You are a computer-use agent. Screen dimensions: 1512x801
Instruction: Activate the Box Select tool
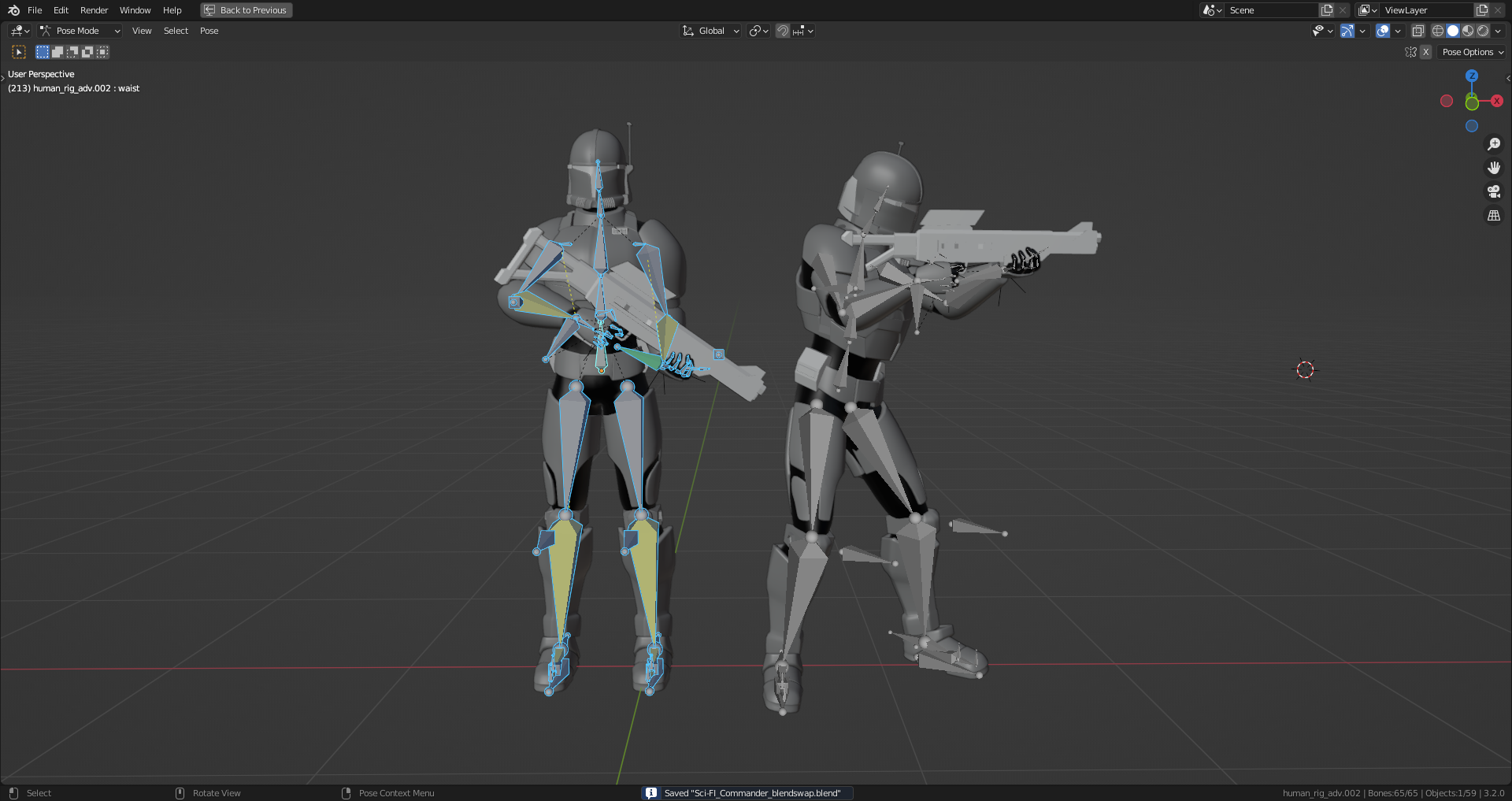click(41, 52)
